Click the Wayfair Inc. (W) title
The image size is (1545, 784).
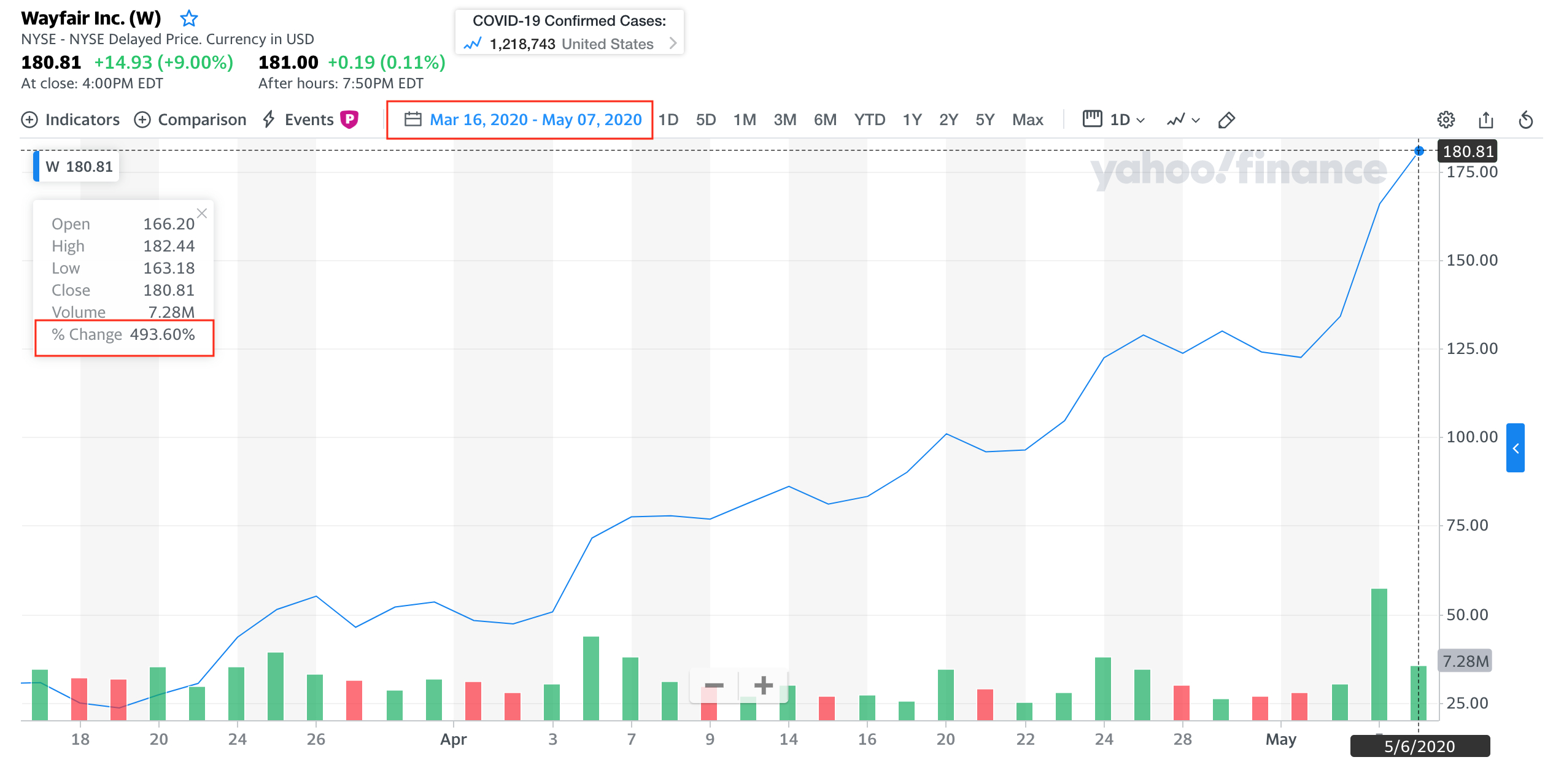pyautogui.click(x=91, y=18)
